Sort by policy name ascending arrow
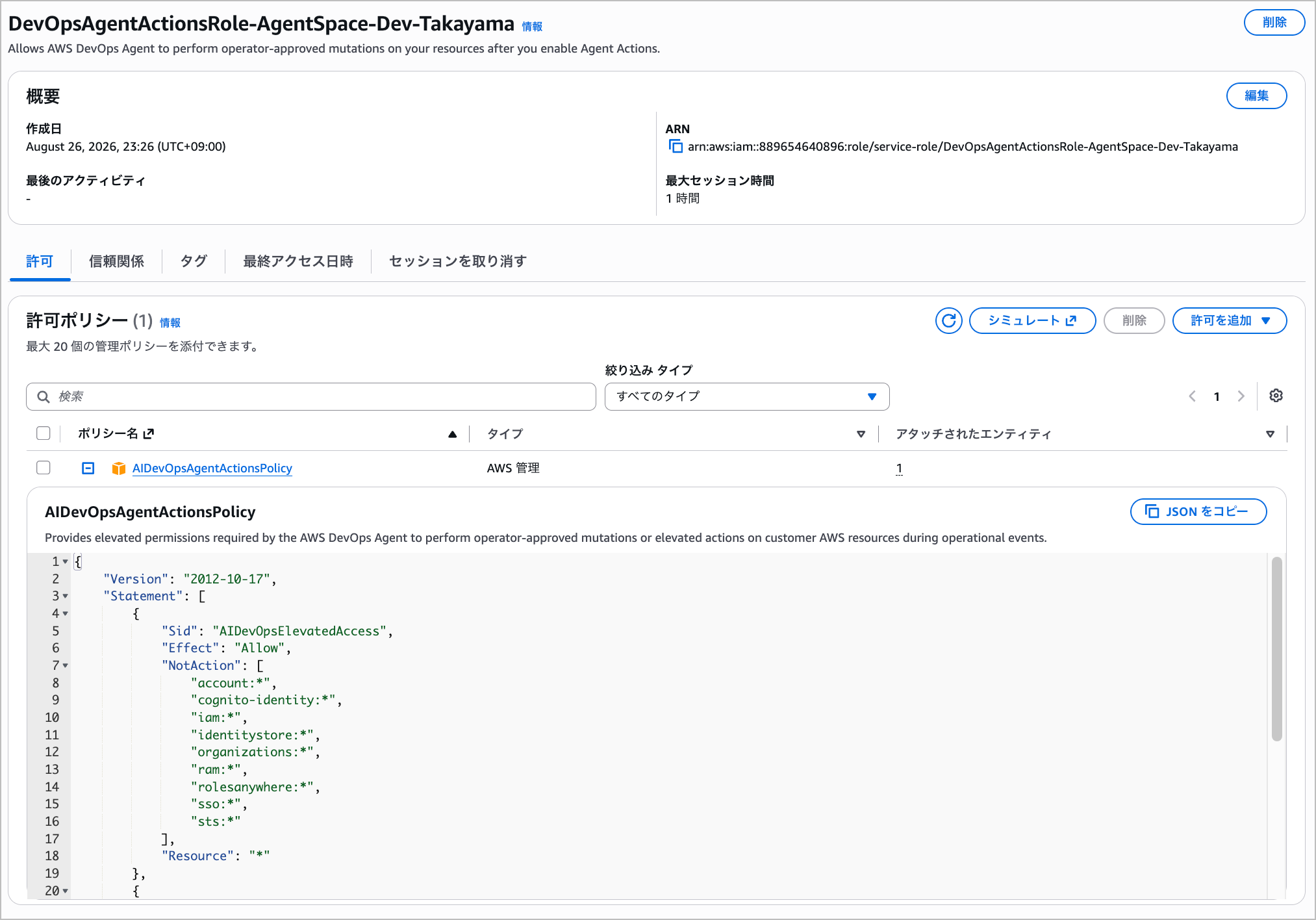1316x920 pixels. click(x=452, y=434)
